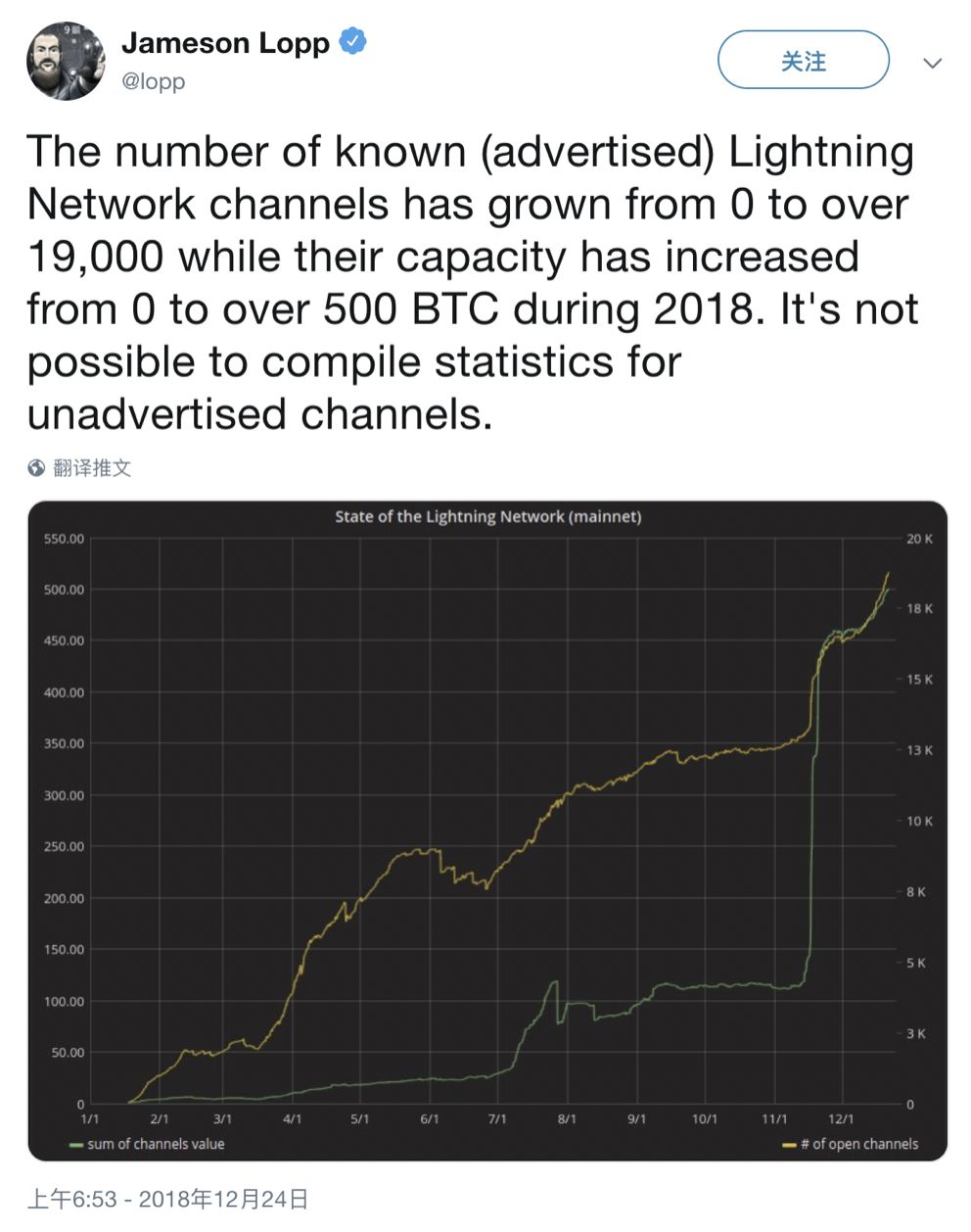Select the 7/1 x-axis date label
The width and height of the screenshot is (971, 1232).
pyautogui.click(x=497, y=1118)
